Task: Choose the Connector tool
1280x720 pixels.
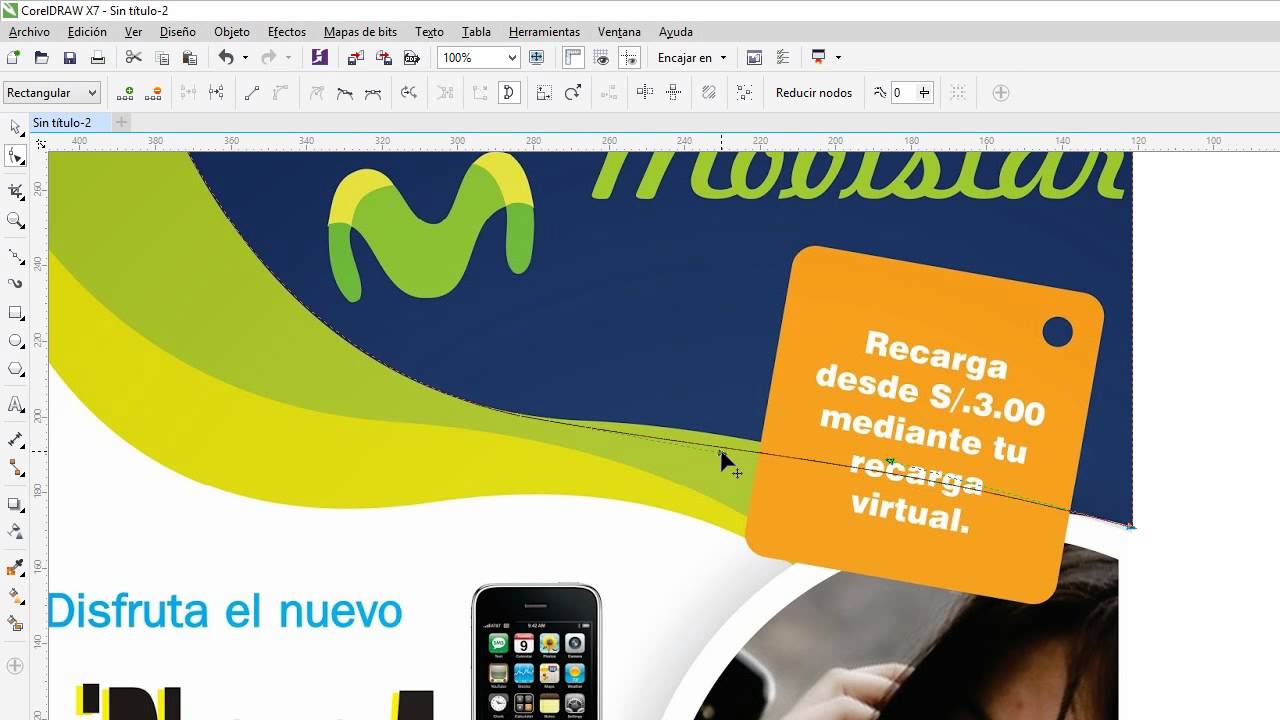Action: click(15, 468)
